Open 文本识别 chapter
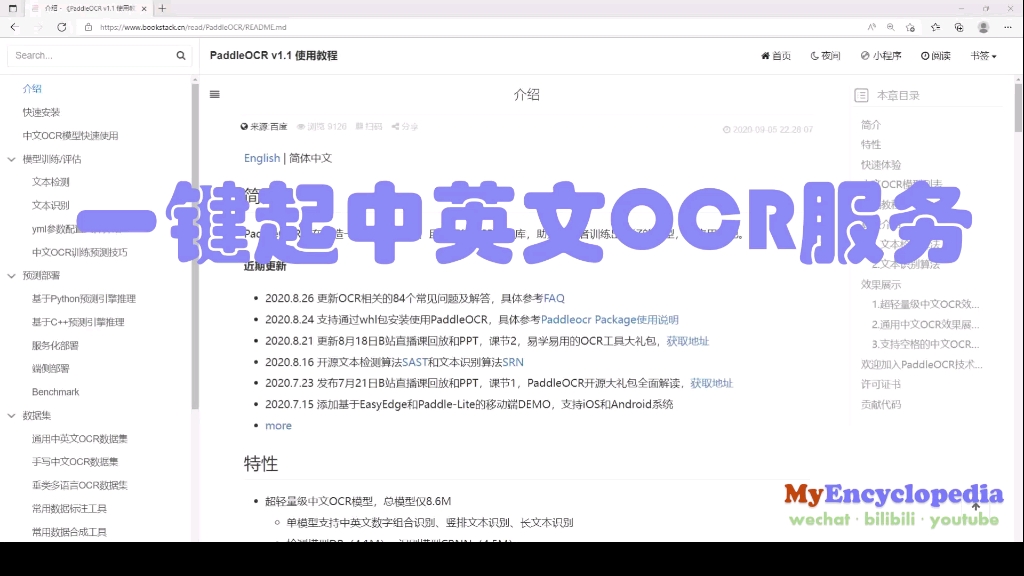 coord(50,205)
